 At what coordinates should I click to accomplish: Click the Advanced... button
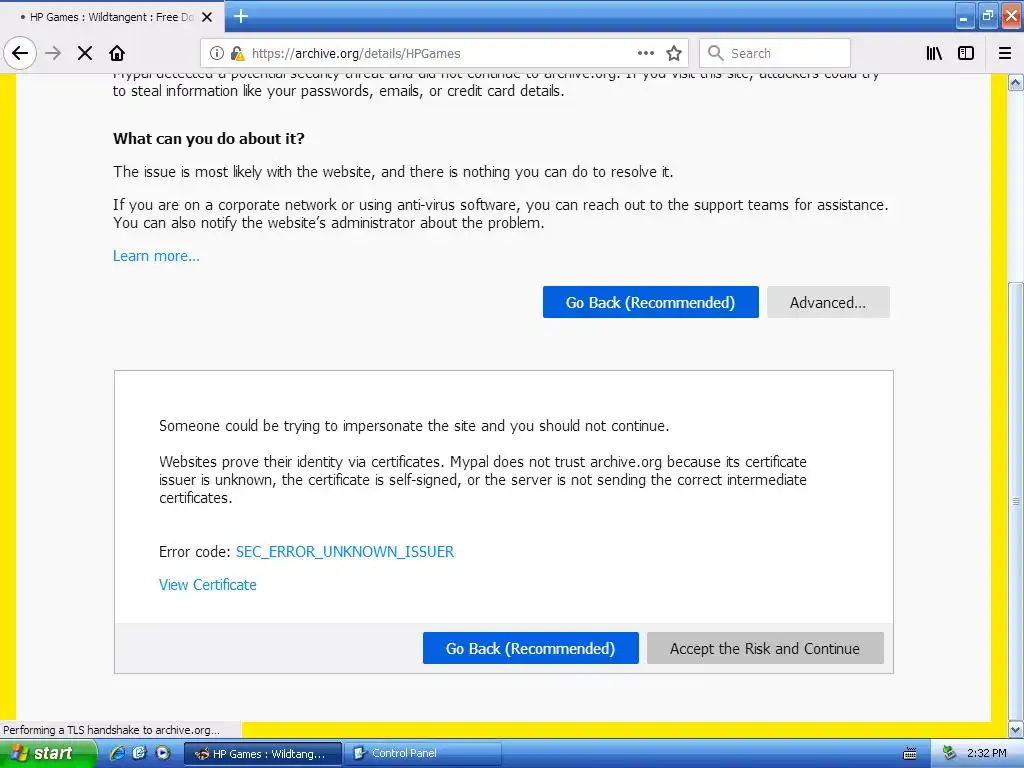point(828,302)
